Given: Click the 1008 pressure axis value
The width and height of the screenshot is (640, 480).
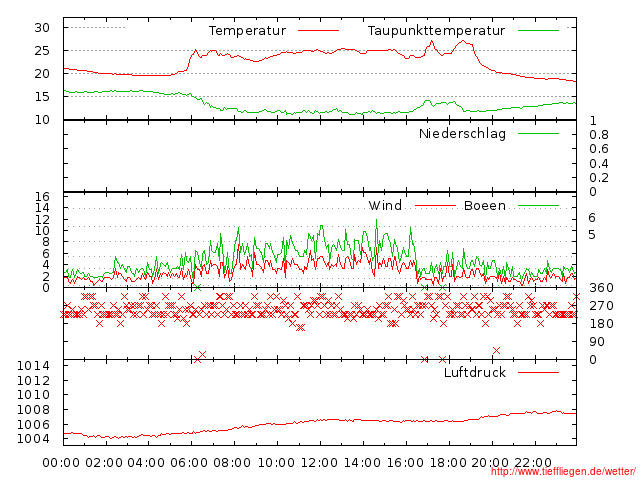Looking at the screenshot, I should pyautogui.click(x=33, y=409).
